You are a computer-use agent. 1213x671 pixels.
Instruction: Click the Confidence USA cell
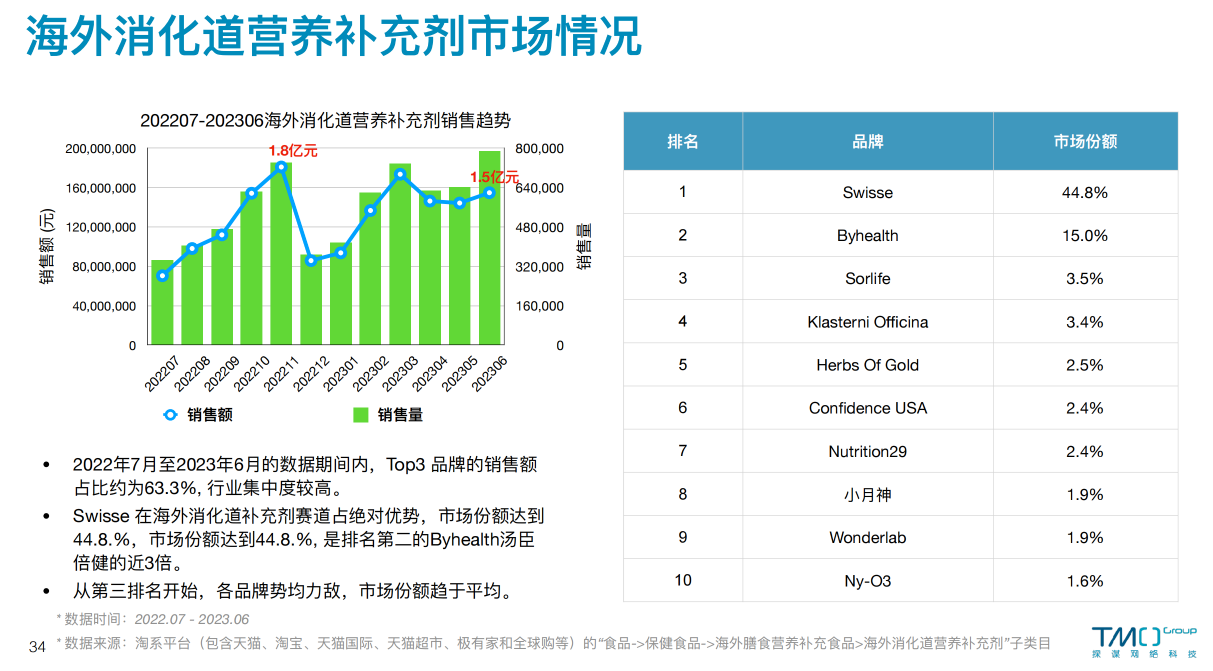pyautogui.click(x=868, y=408)
